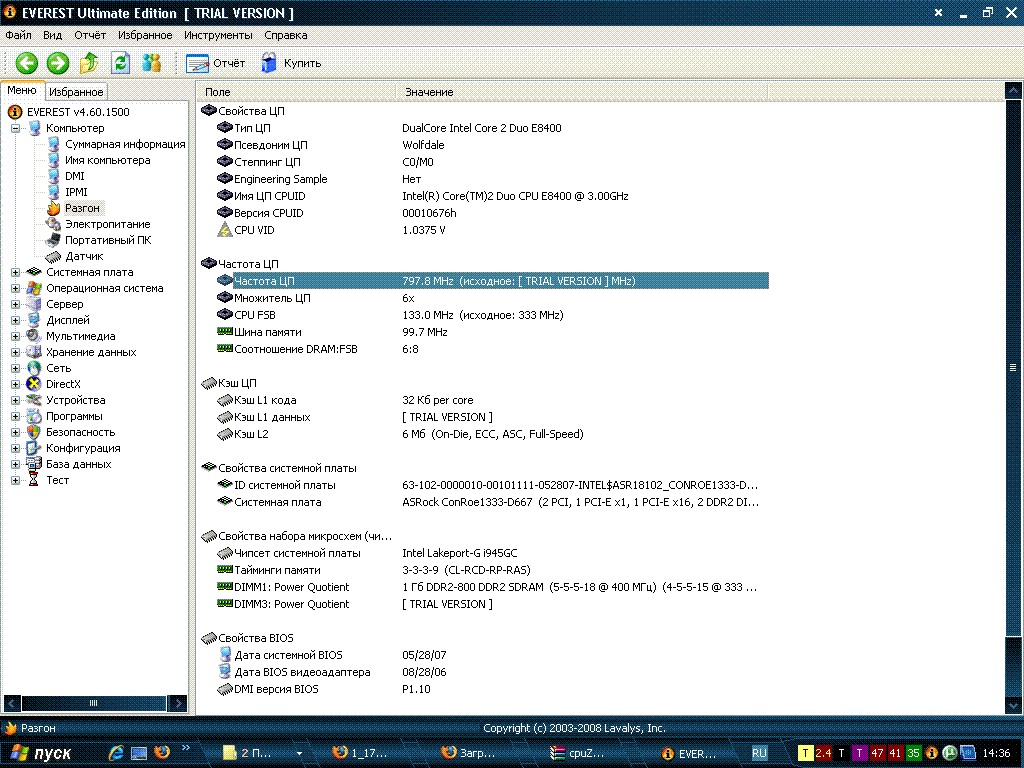Expand the Дисплей tree node
The image size is (1024, 768).
point(15,320)
